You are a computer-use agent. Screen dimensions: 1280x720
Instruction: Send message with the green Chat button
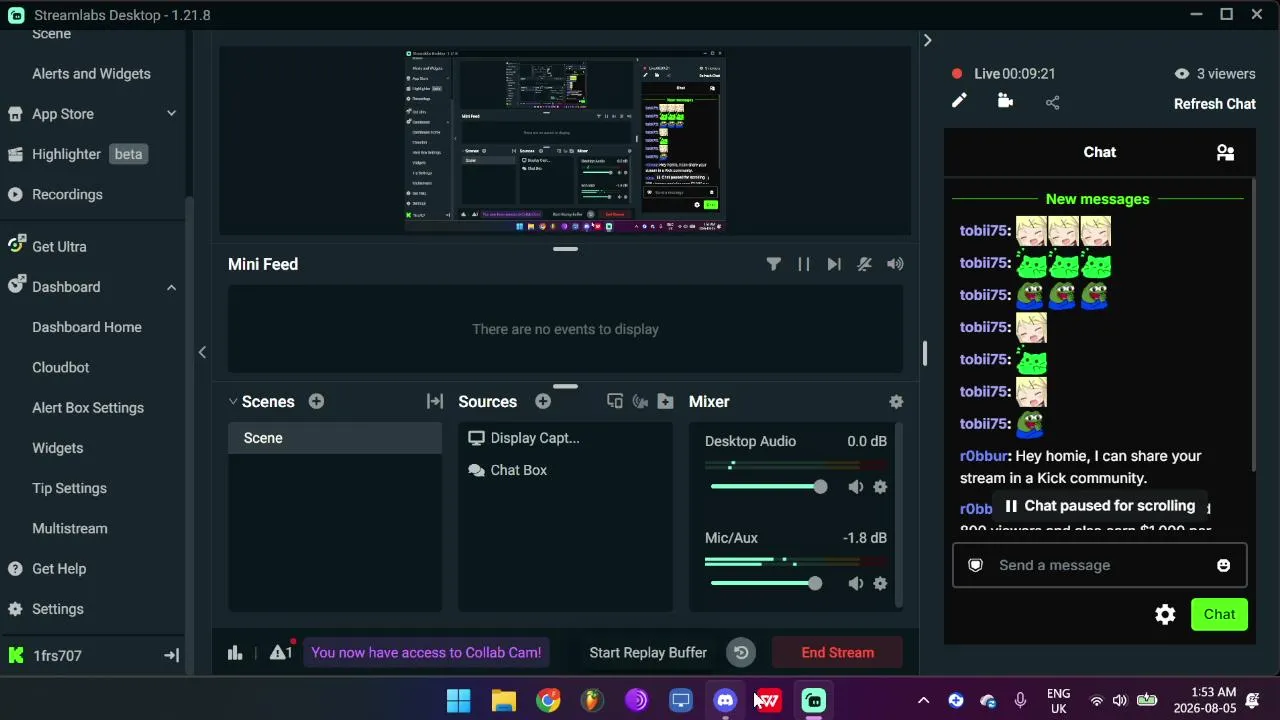(x=1219, y=615)
